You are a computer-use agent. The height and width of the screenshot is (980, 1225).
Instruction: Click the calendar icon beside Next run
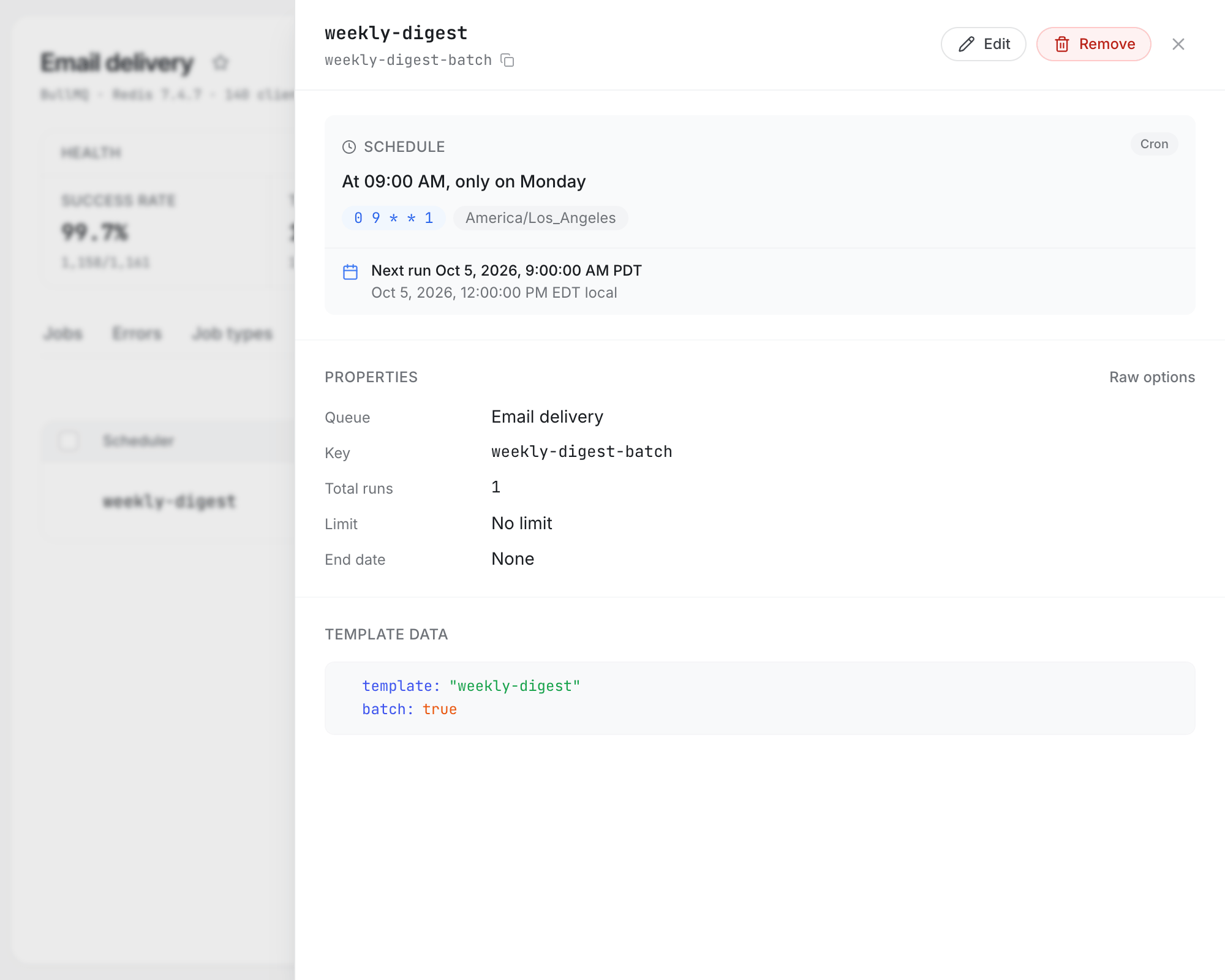tap(350, 272)
